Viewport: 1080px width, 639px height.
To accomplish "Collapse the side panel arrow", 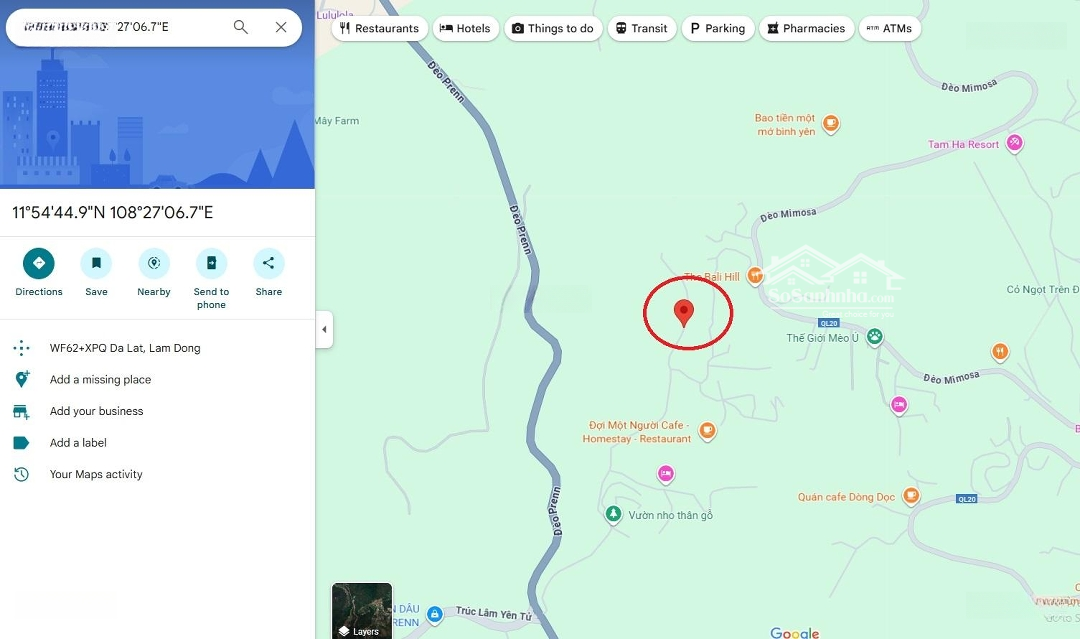I will pyautogui.click(x=324, y=329).
